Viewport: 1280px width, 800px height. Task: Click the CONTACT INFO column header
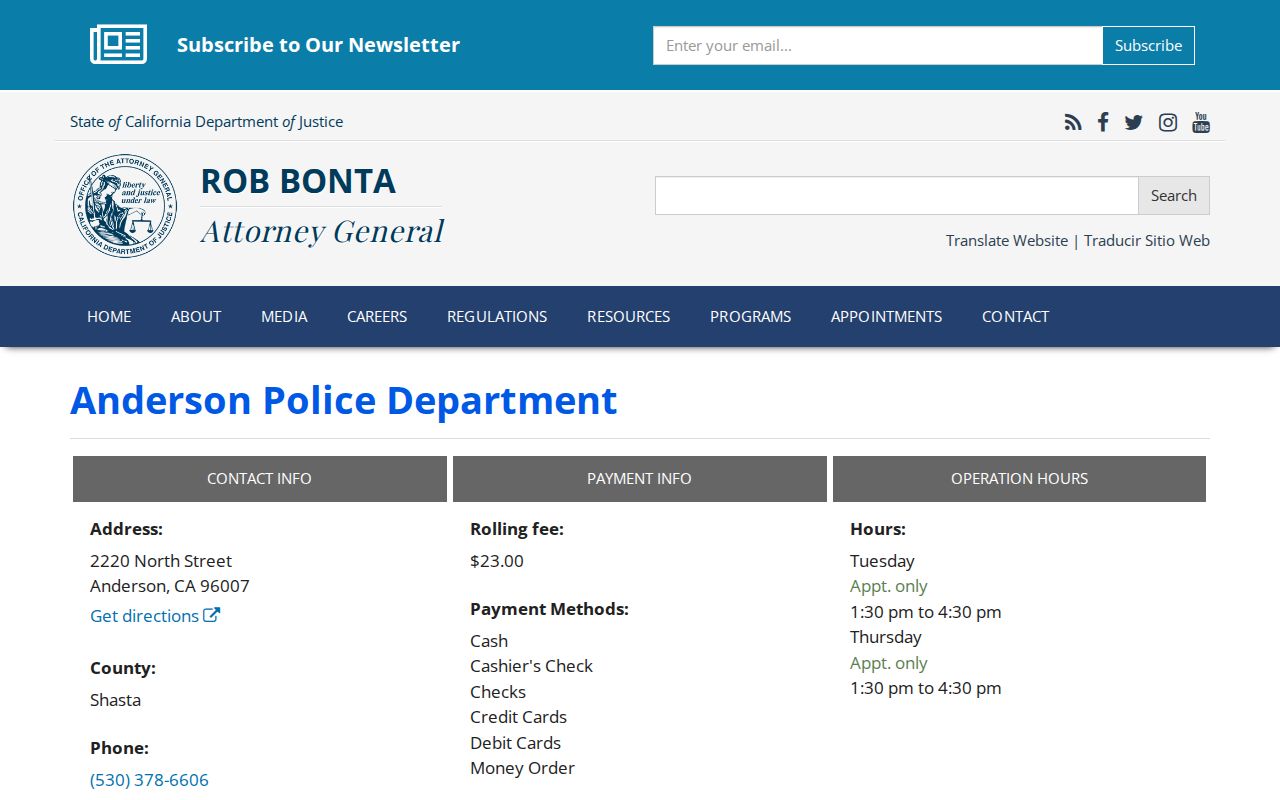[259, 479]
